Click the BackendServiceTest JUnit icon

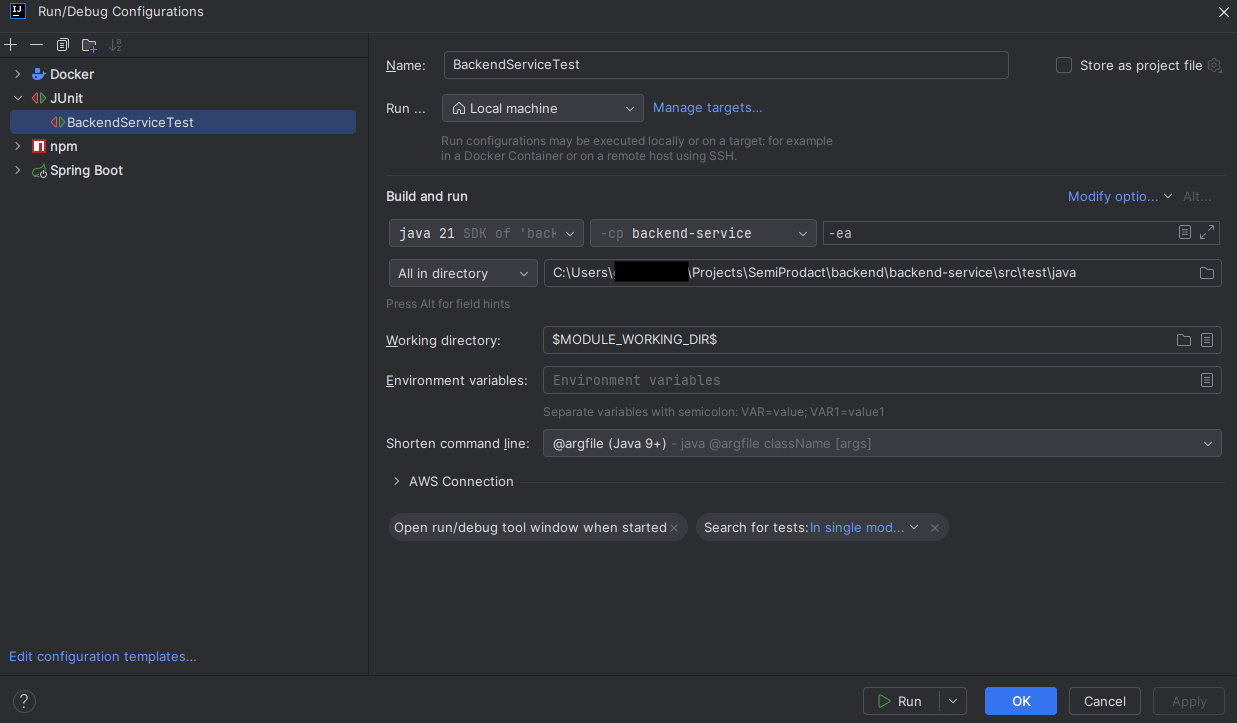(x=57, y=122)
